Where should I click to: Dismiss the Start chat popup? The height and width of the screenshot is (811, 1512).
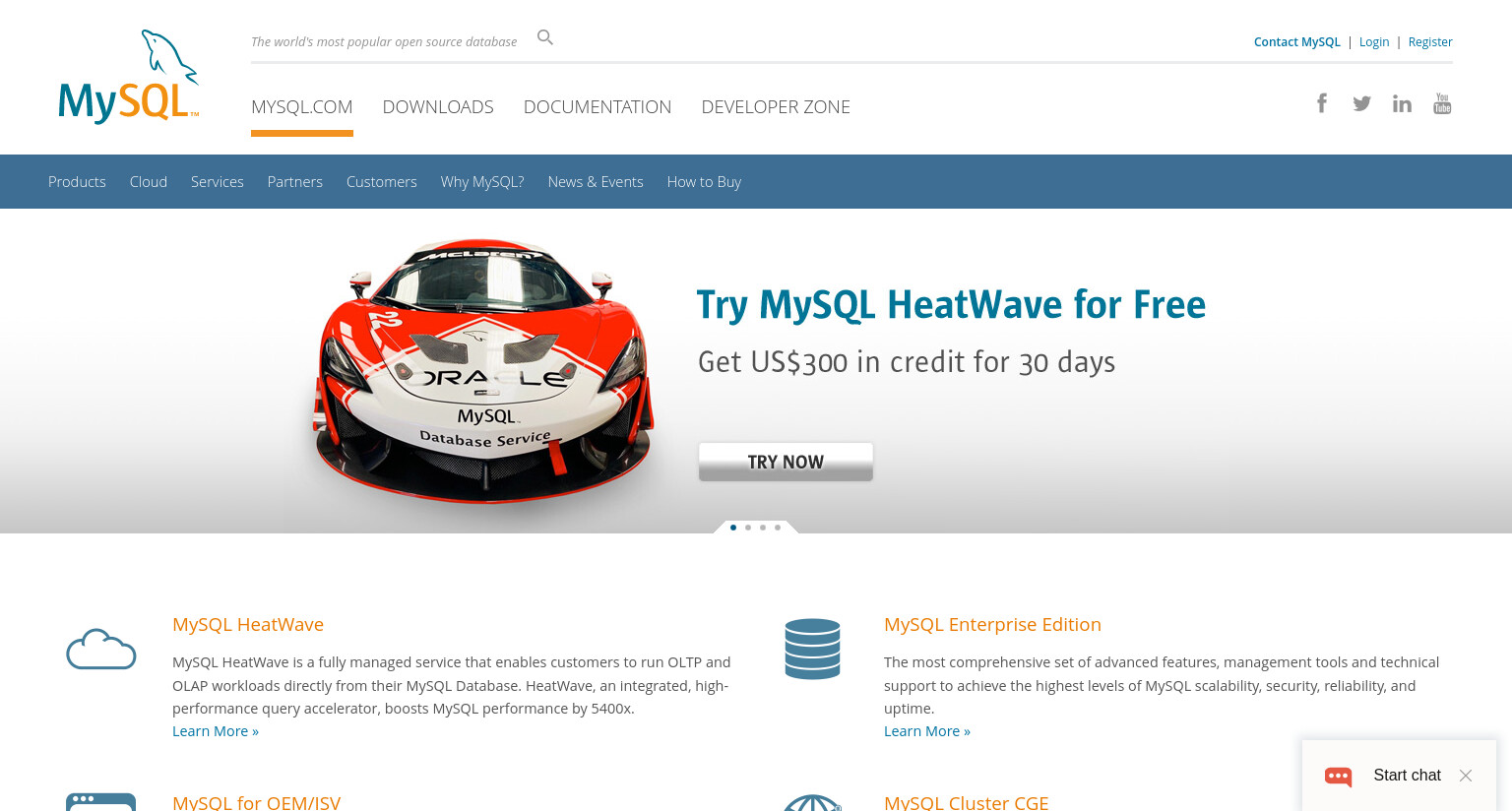point(1466,776)
